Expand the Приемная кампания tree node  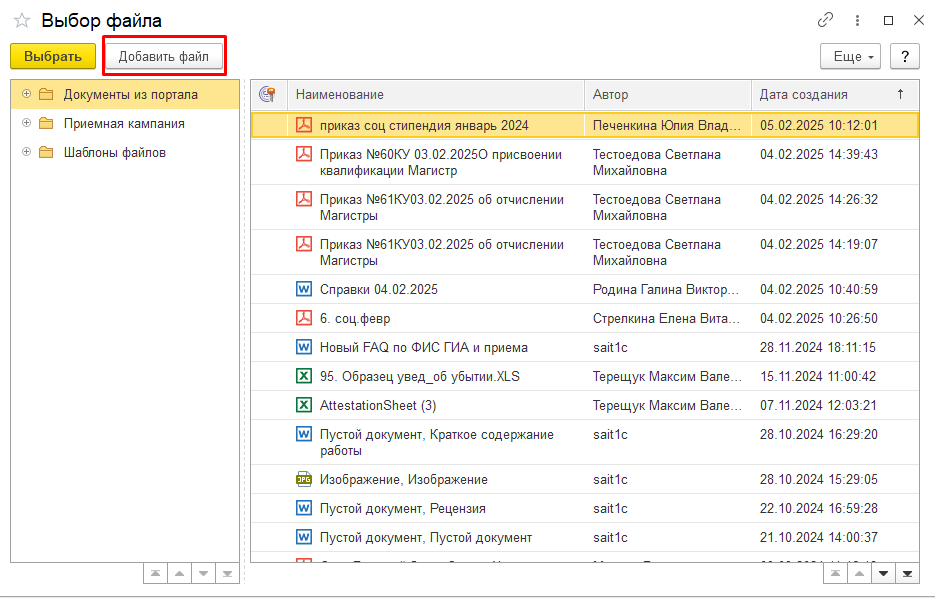click(x=26, y=124)
